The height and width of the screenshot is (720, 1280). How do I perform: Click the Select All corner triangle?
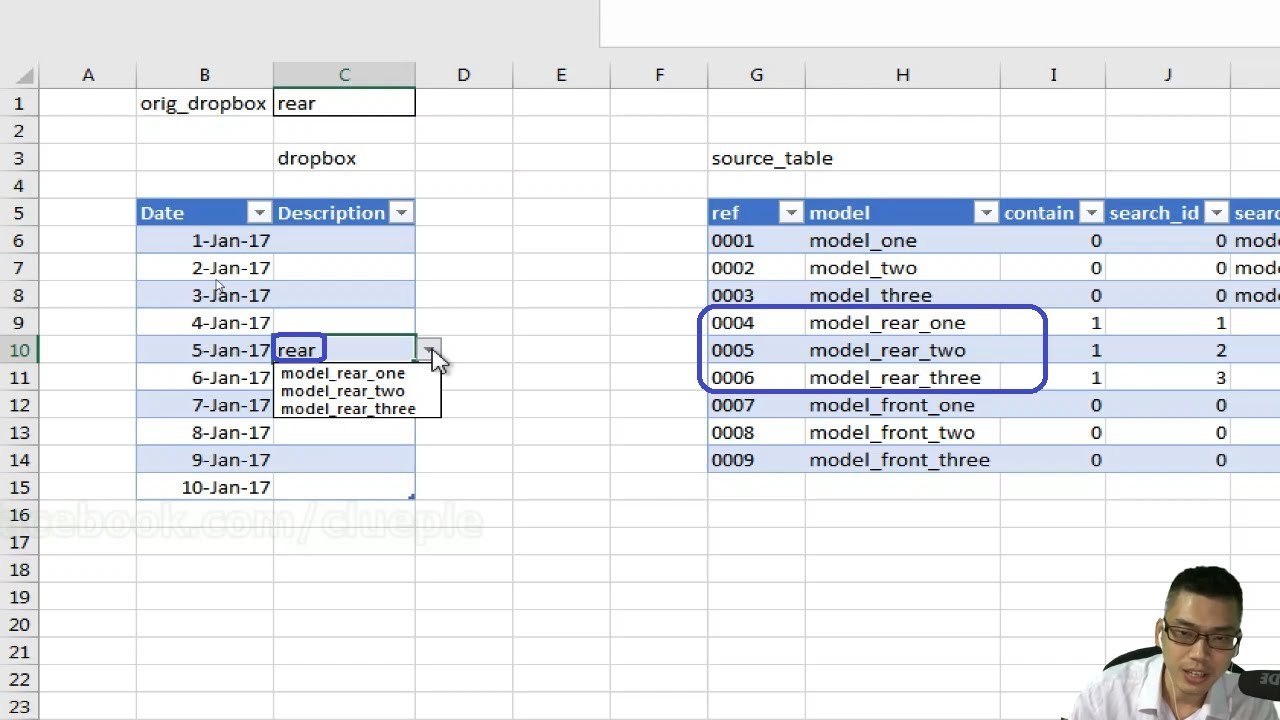(x=24, y=75)
